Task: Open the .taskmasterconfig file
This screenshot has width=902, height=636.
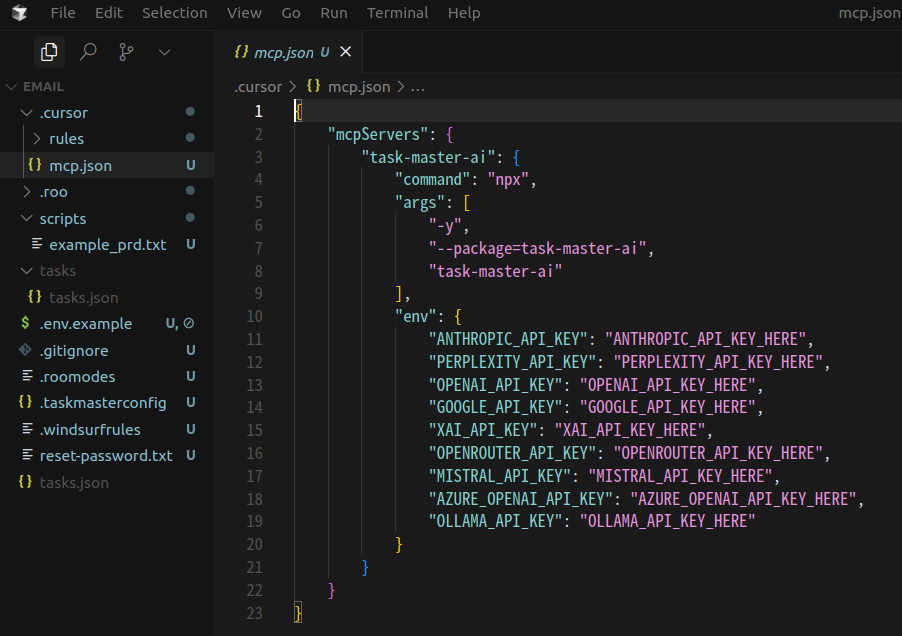Action: [107, 403]
